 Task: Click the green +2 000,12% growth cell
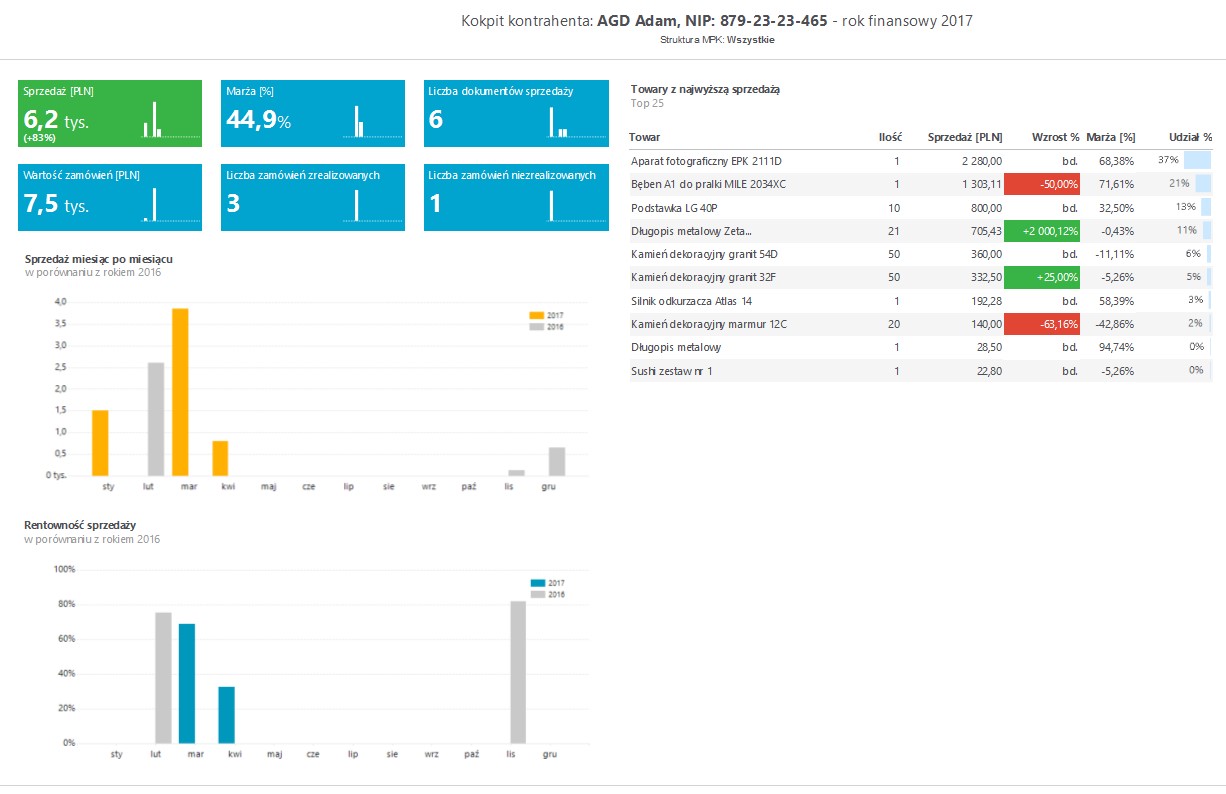(1042, 231)
